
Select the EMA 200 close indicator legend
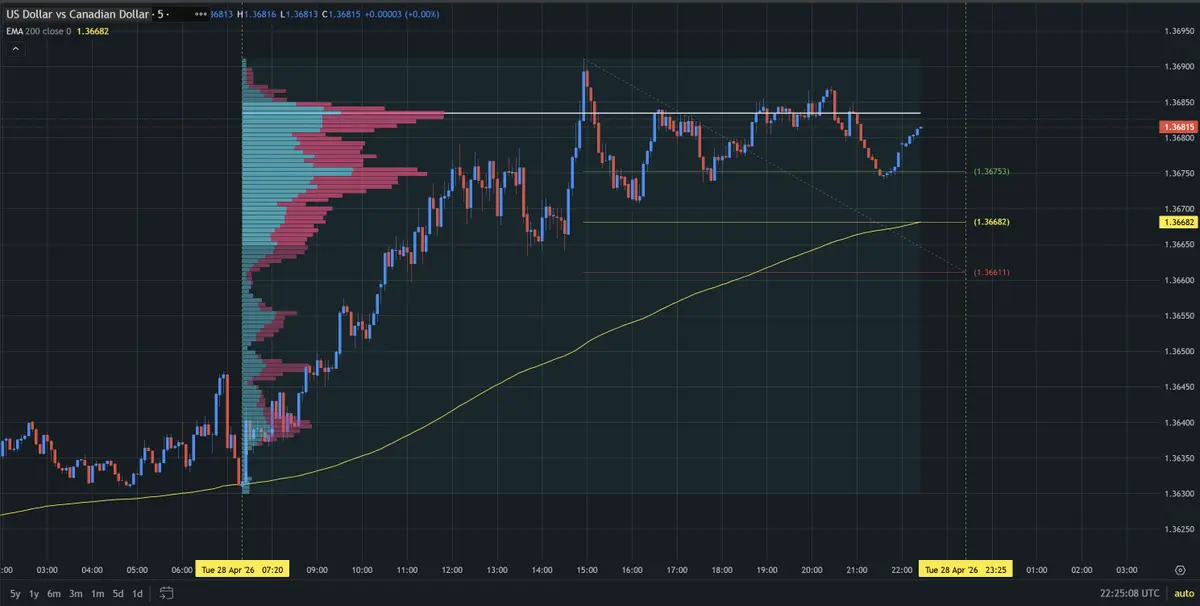point(38,32)
